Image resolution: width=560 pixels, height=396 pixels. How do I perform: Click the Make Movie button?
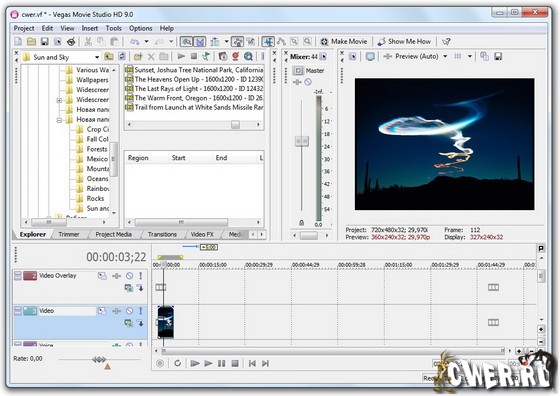(x=344, y=42)
